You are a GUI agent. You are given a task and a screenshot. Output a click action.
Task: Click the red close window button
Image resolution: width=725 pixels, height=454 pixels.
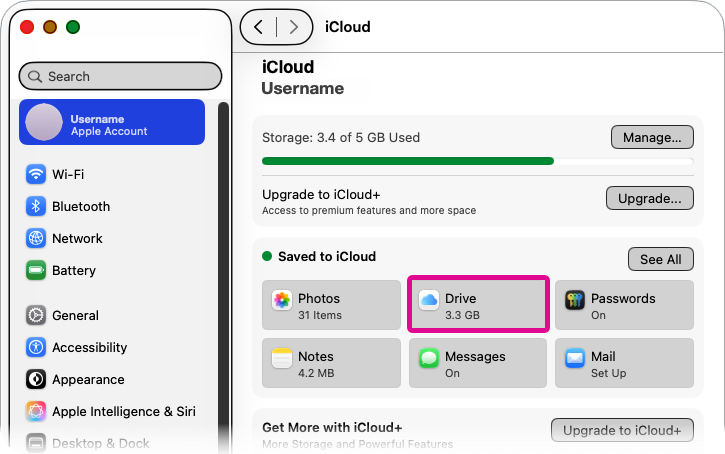(27, 27)
